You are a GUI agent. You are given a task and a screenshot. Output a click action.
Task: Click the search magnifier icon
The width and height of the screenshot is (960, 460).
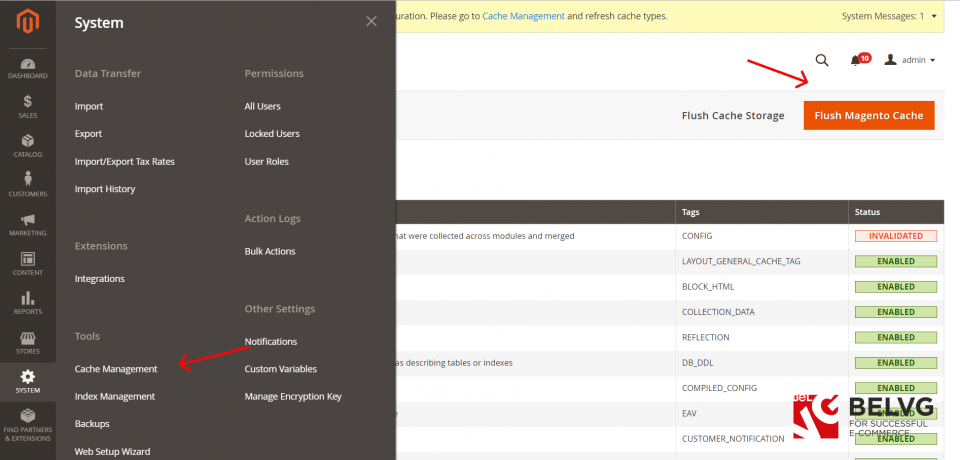822,60
